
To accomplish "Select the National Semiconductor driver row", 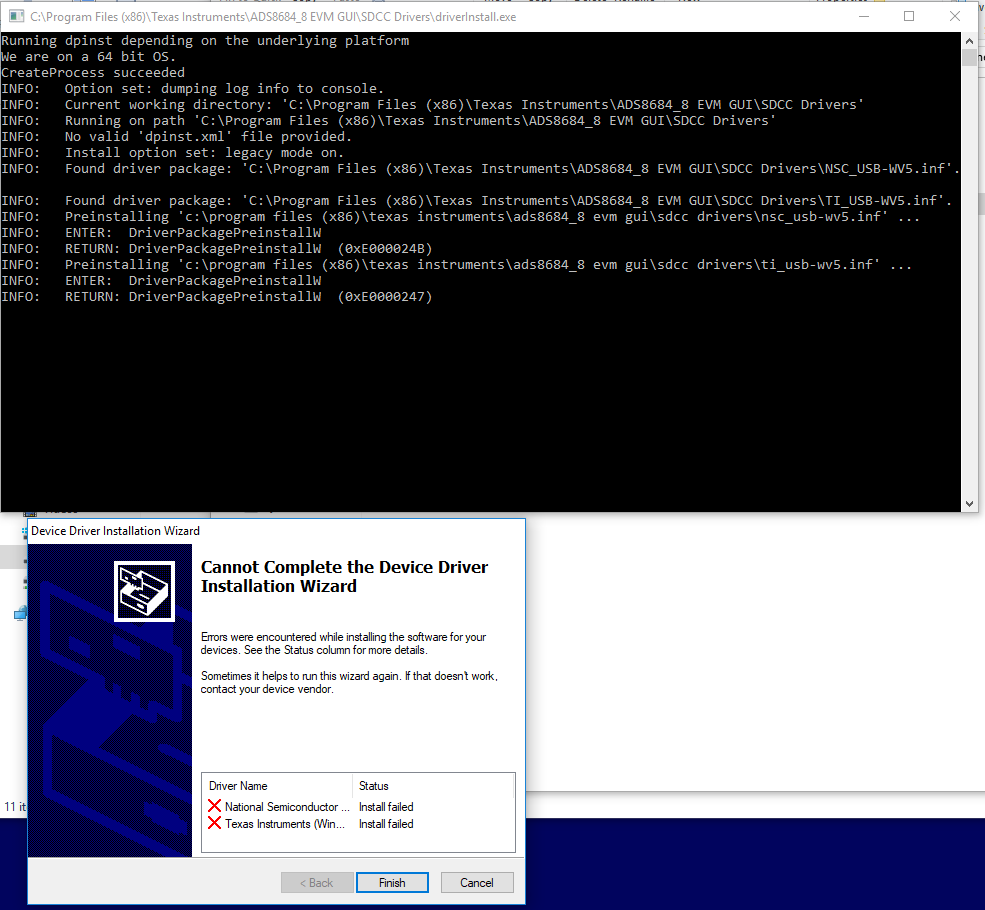I will pyautogui.click(x=357, y=806).
